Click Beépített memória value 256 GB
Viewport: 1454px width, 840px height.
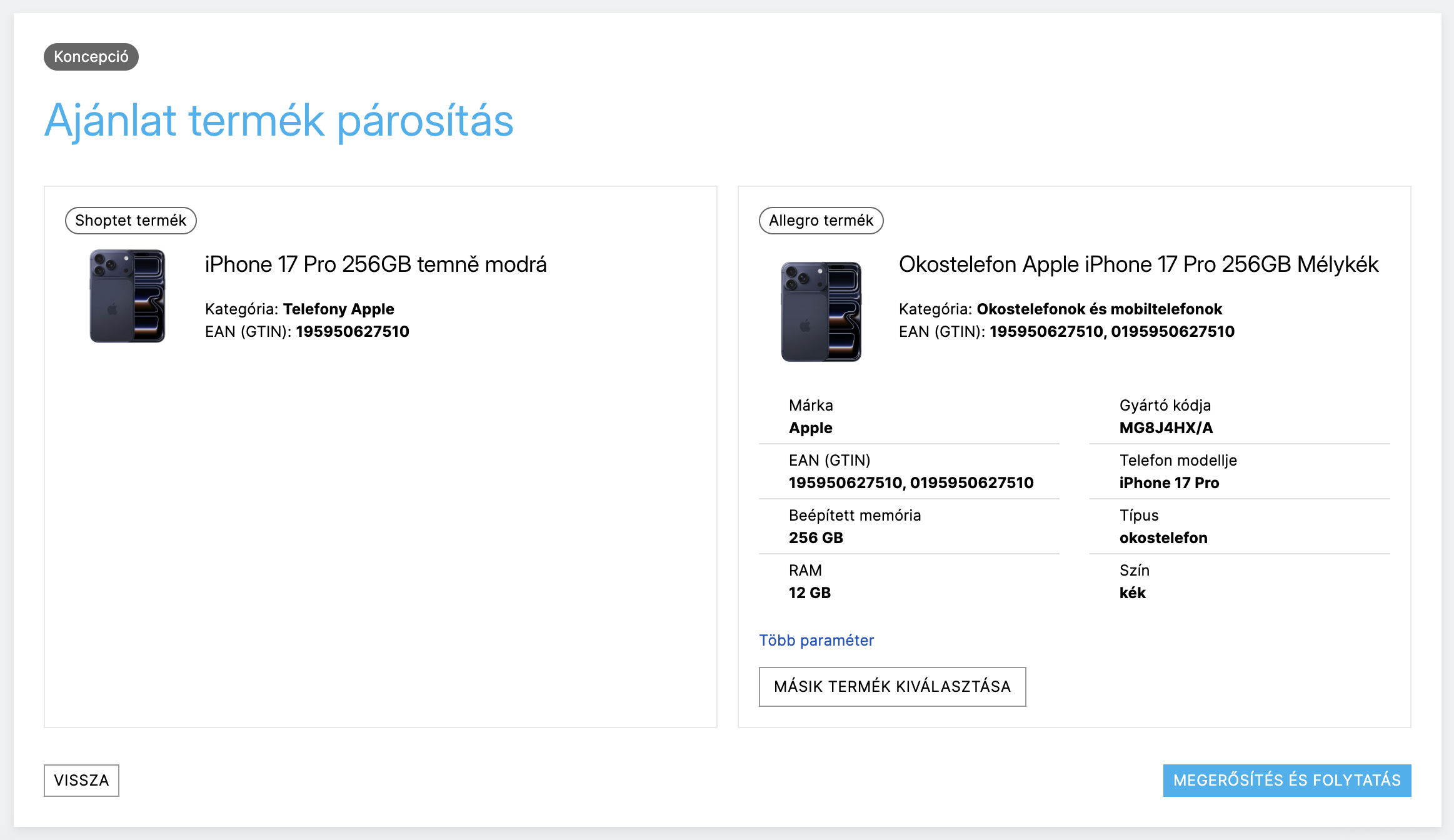tap(816, 537)
